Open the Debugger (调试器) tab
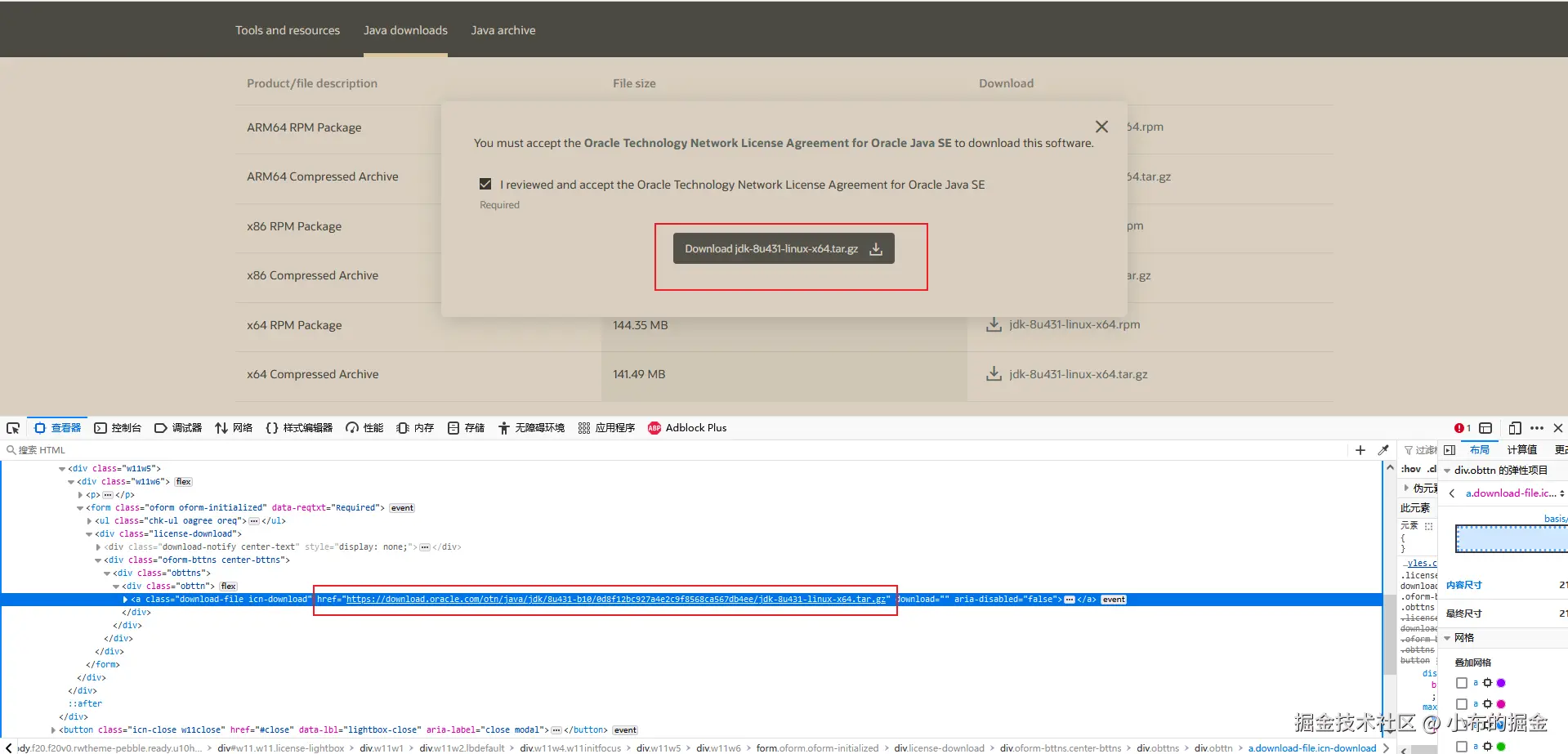1568x754 pixels. (178, 428)
